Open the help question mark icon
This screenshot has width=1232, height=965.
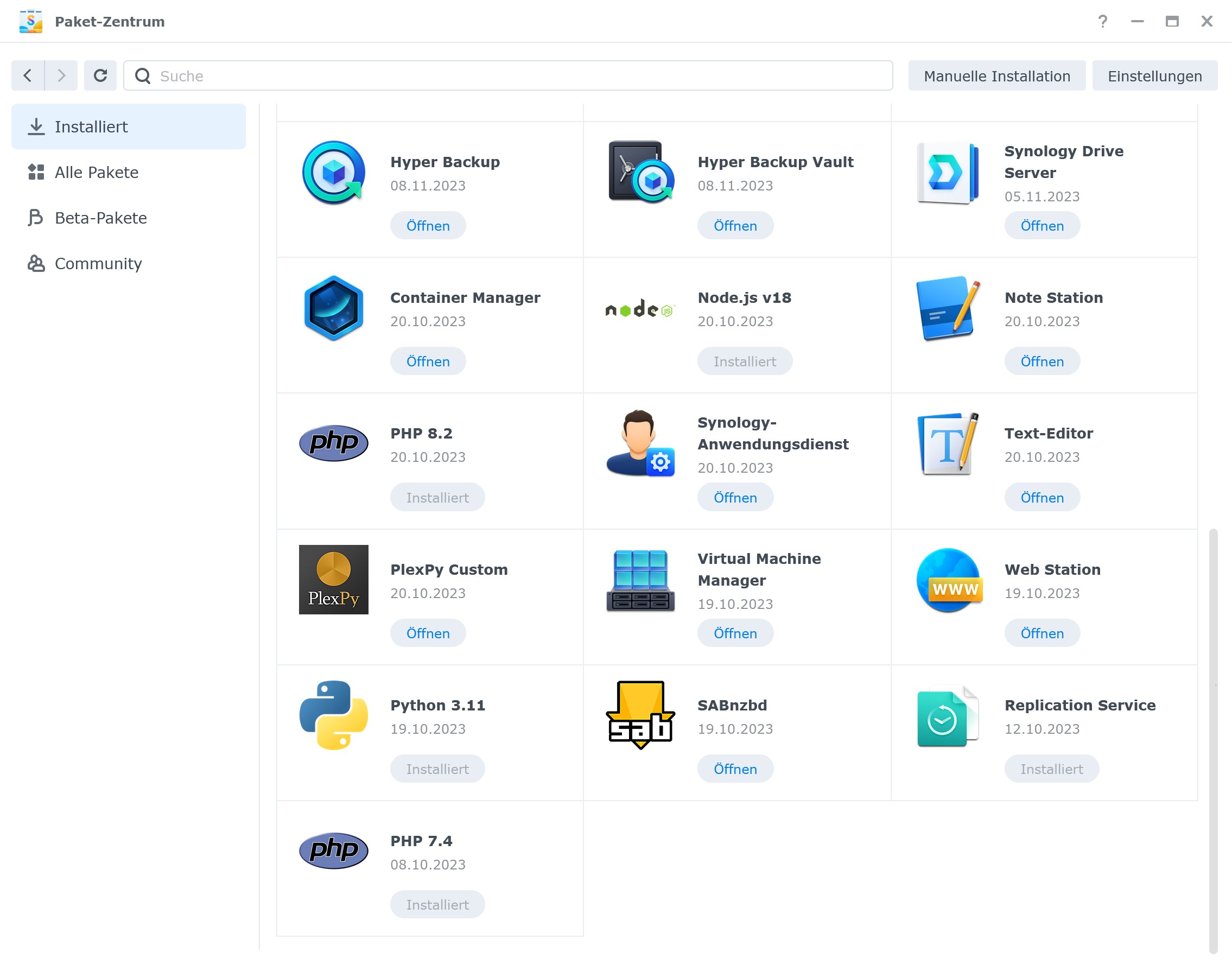[1102, 22]
